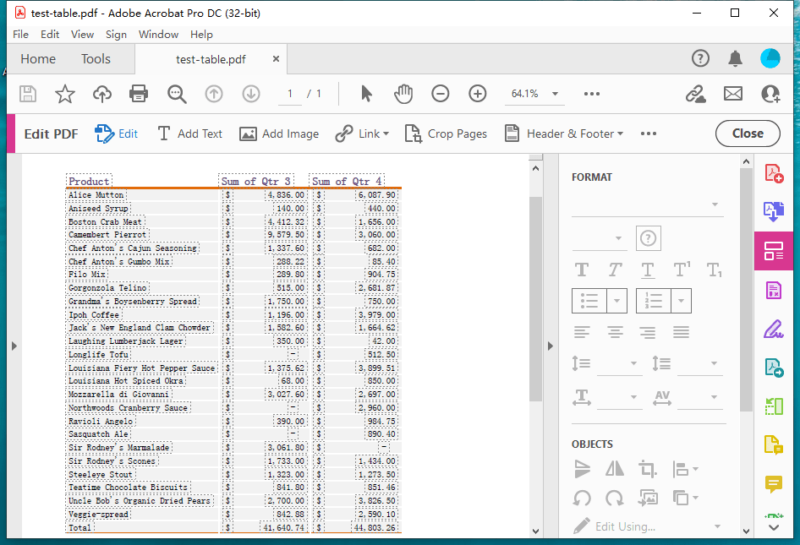Image resolution: width=800 pixels, height=545 pixels.
Task: Go to next page arrow icon
Action: click(x=251, y=94)
